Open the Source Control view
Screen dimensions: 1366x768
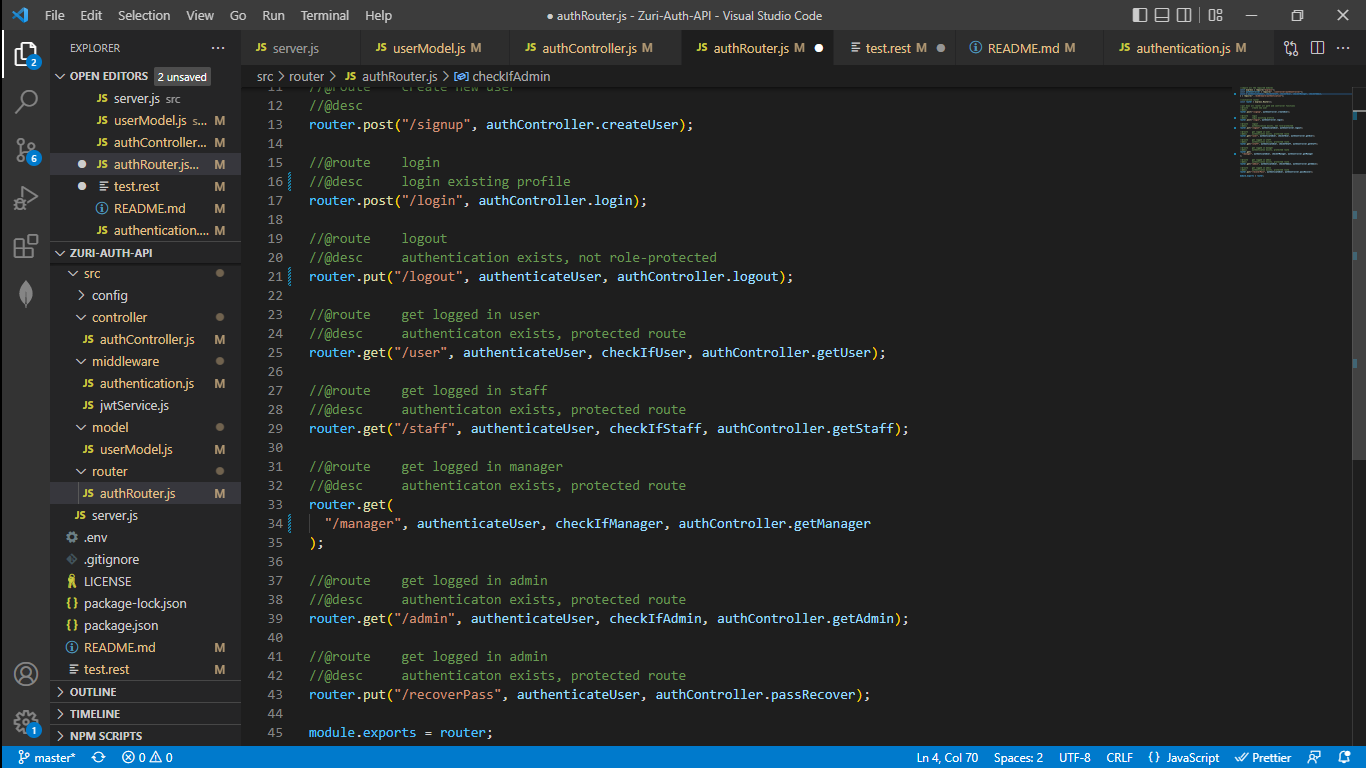[25, 148]
